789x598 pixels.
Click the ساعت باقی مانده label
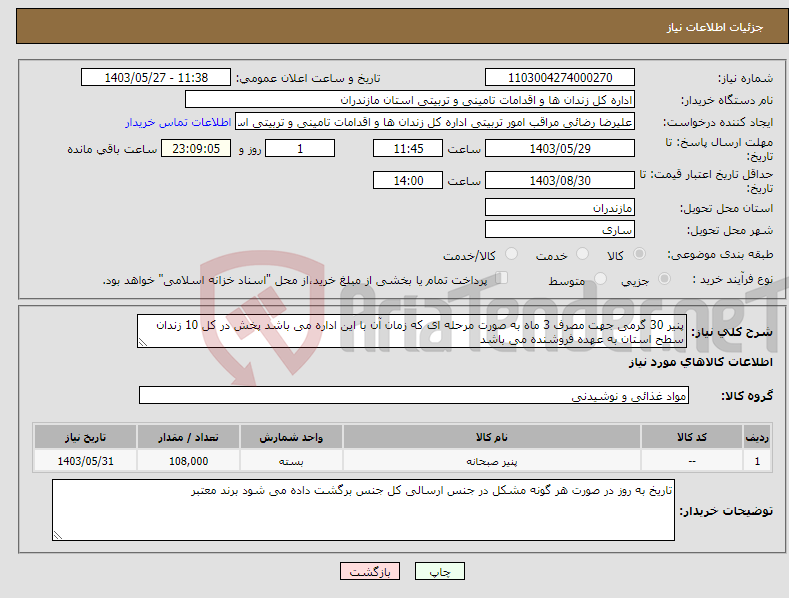(x=112, y=150)
